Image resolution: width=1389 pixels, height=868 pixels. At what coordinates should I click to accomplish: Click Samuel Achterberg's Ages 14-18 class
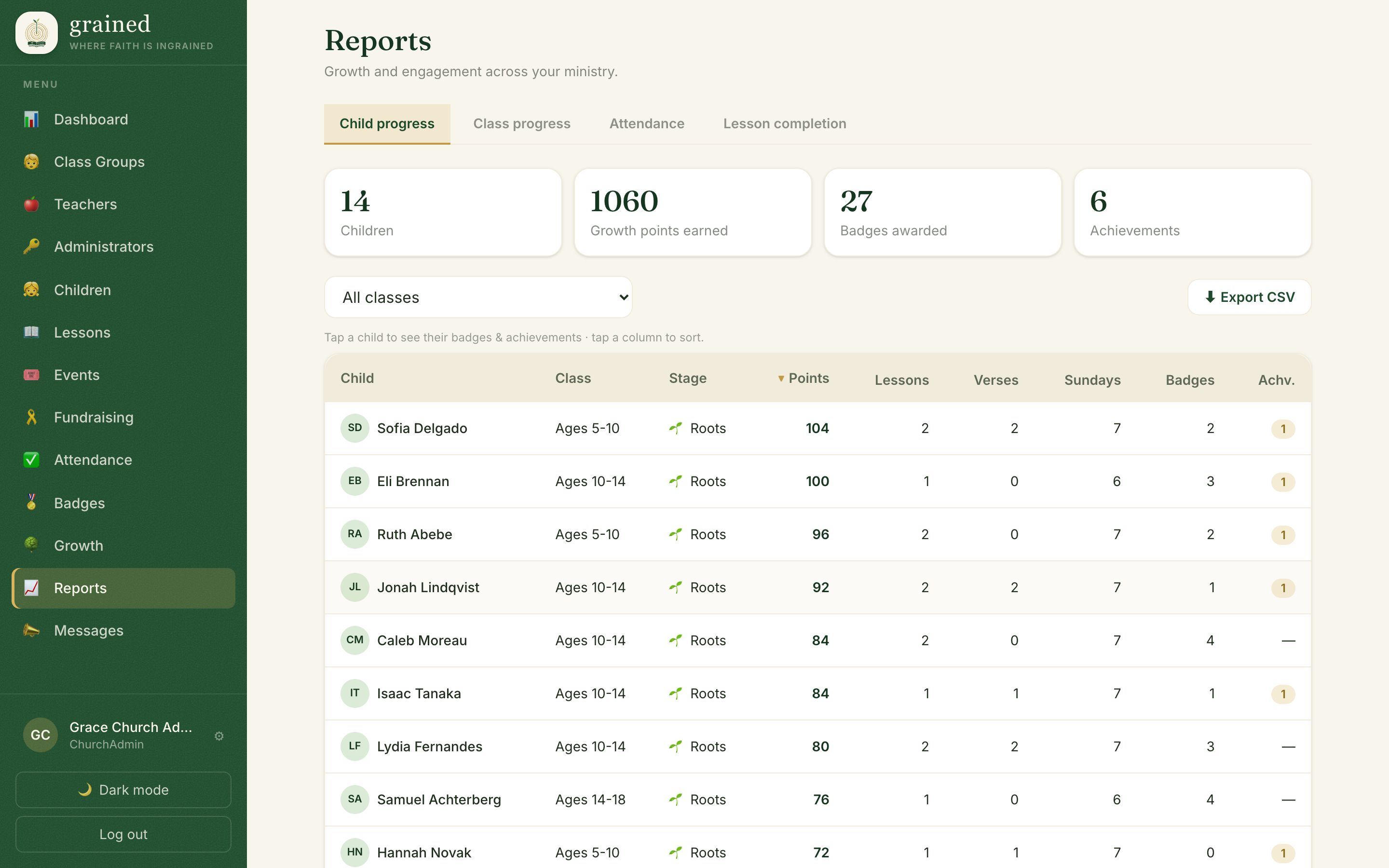(590, 800)
